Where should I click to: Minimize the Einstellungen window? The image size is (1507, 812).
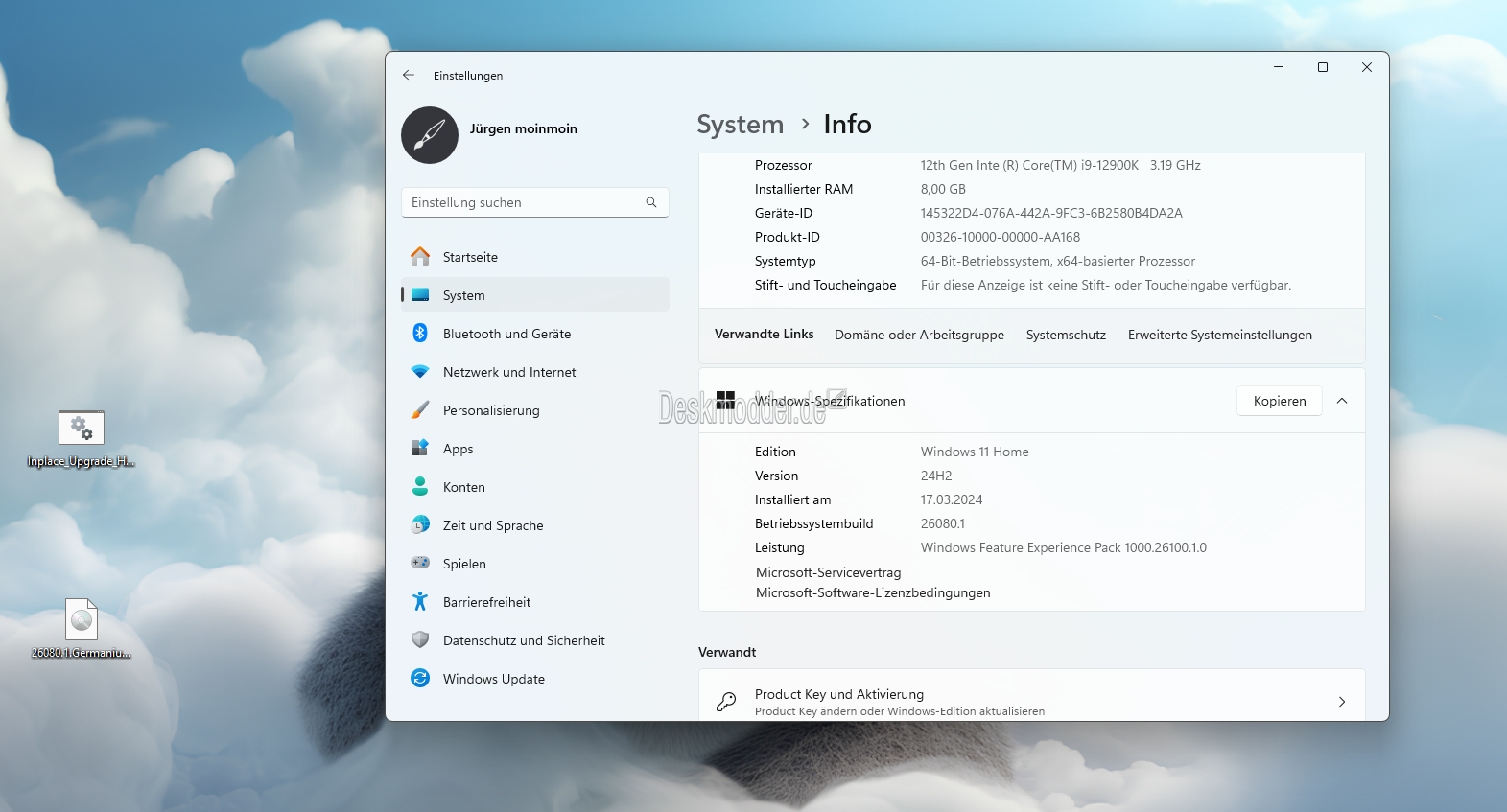[x=1279, y=67]
